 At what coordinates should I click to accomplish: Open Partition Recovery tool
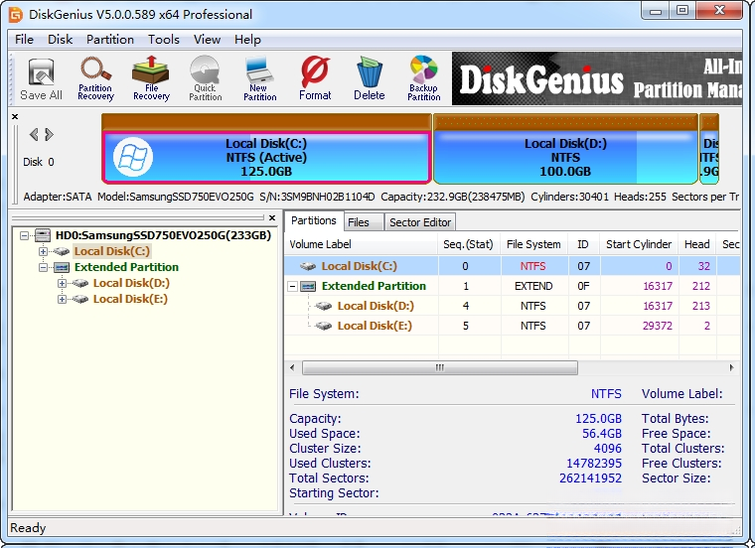coord(95,79)
